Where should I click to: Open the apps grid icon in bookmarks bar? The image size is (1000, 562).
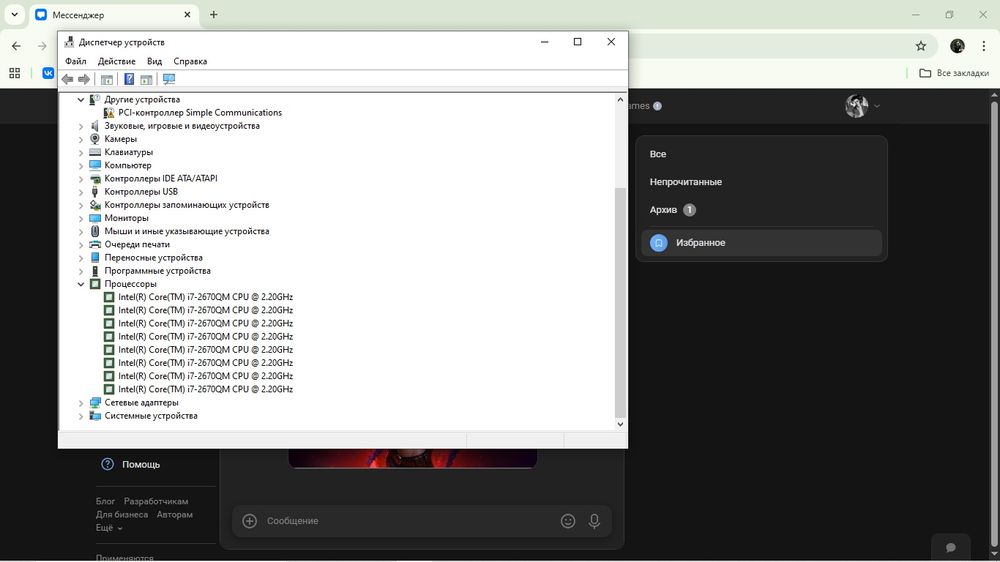tap(15, 73)
